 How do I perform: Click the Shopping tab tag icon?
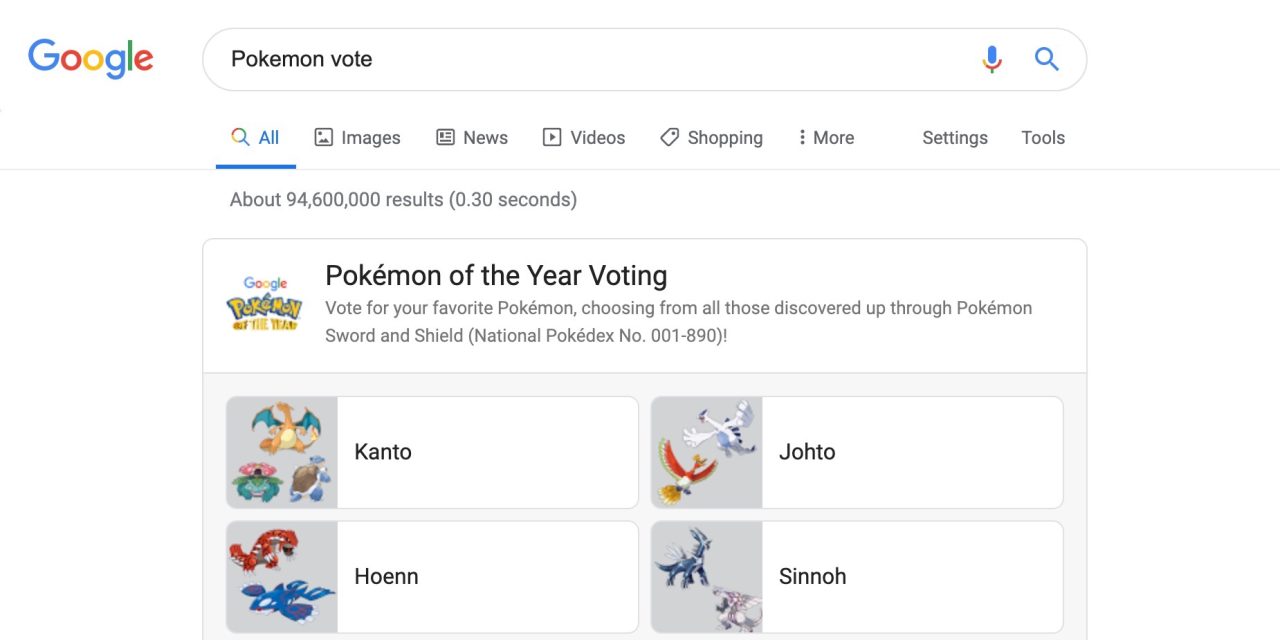(669, 137)
